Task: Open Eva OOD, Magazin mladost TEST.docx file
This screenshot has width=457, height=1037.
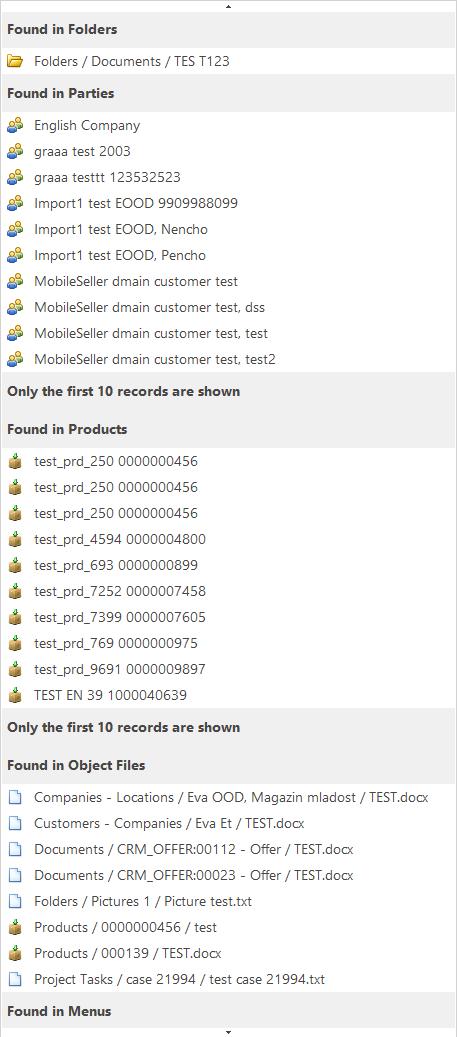Action: tap(228, 798)
